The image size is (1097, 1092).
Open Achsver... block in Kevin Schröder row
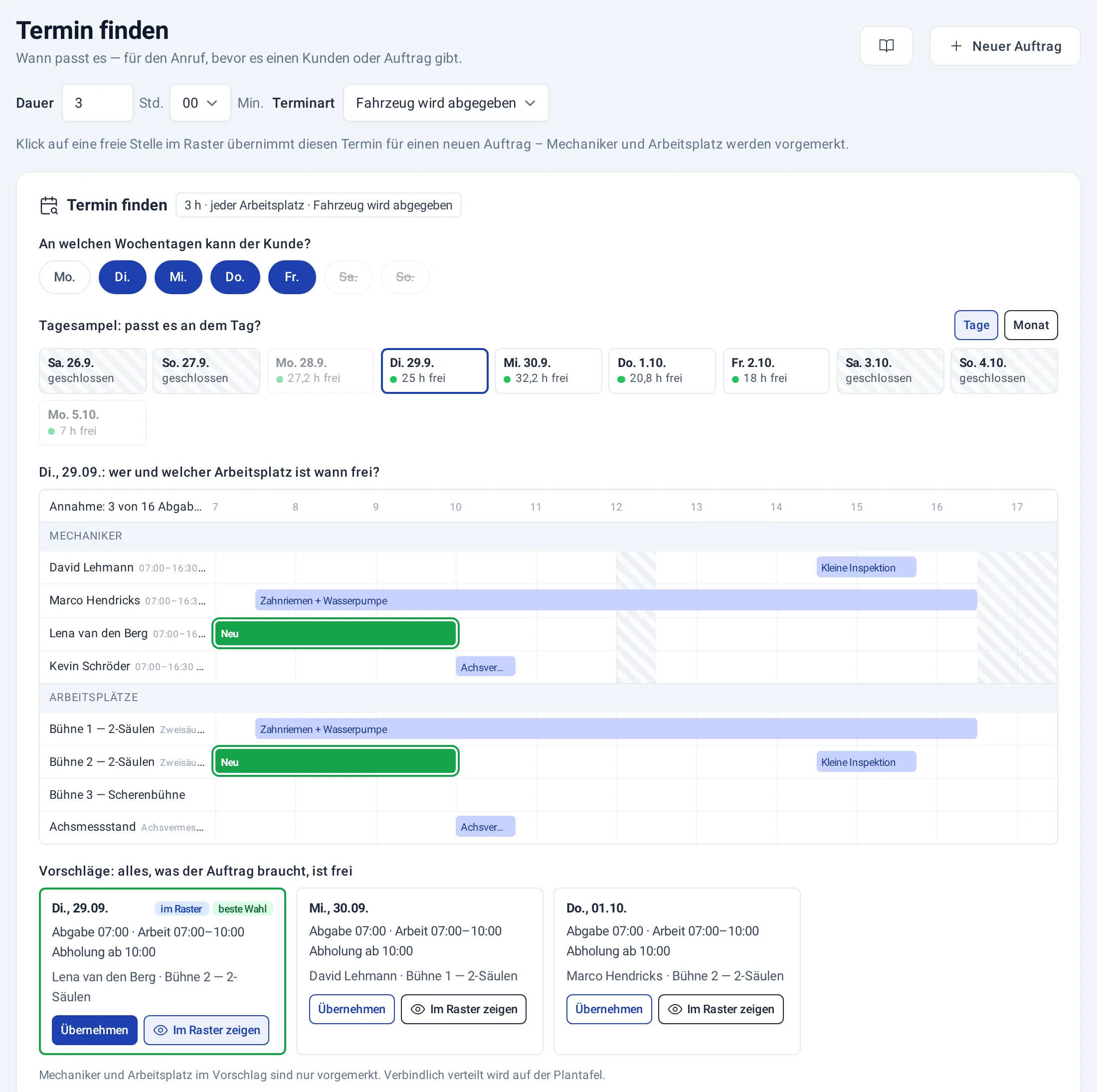point(486,667)
